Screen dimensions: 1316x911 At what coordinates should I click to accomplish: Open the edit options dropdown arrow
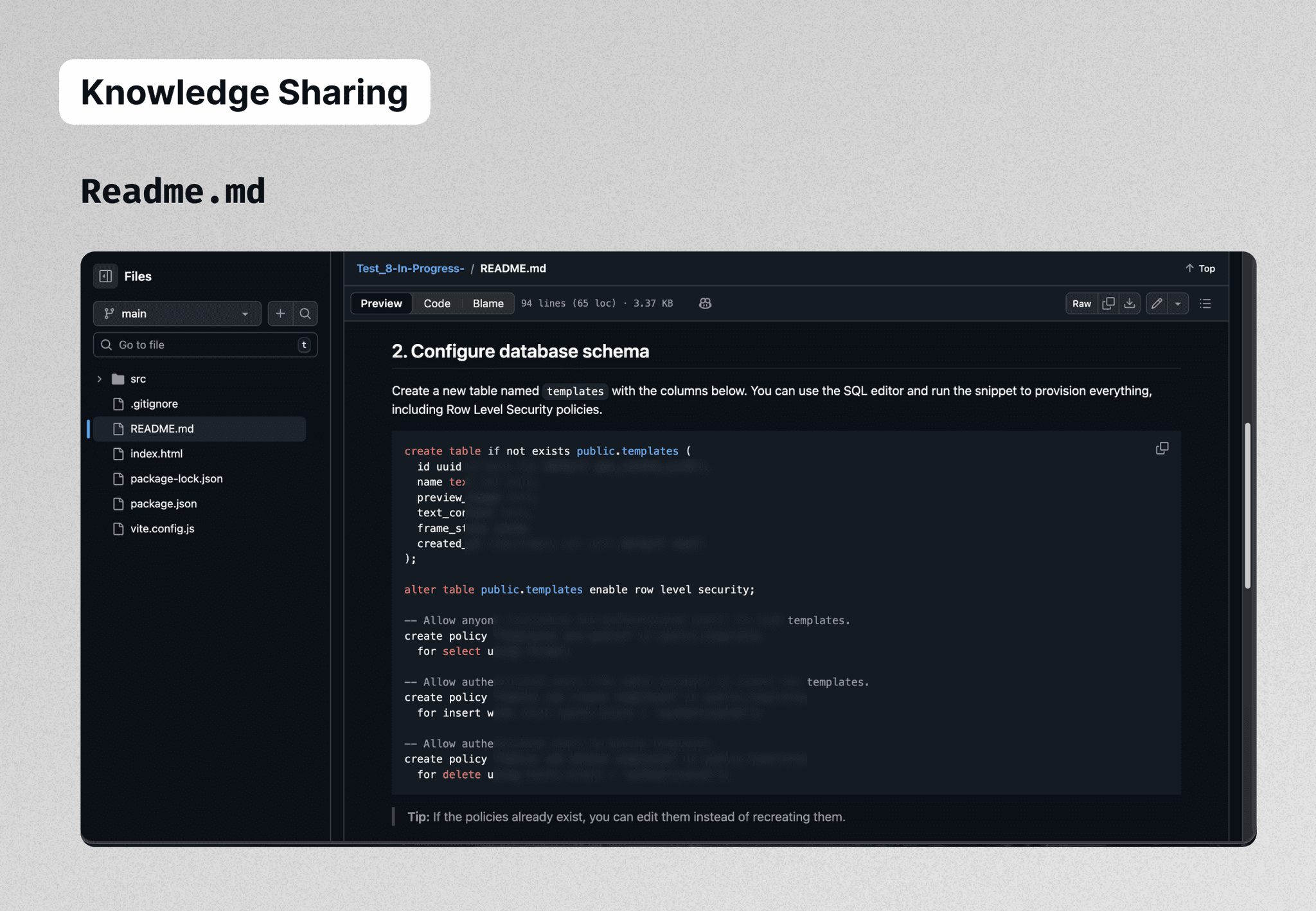1178,303
